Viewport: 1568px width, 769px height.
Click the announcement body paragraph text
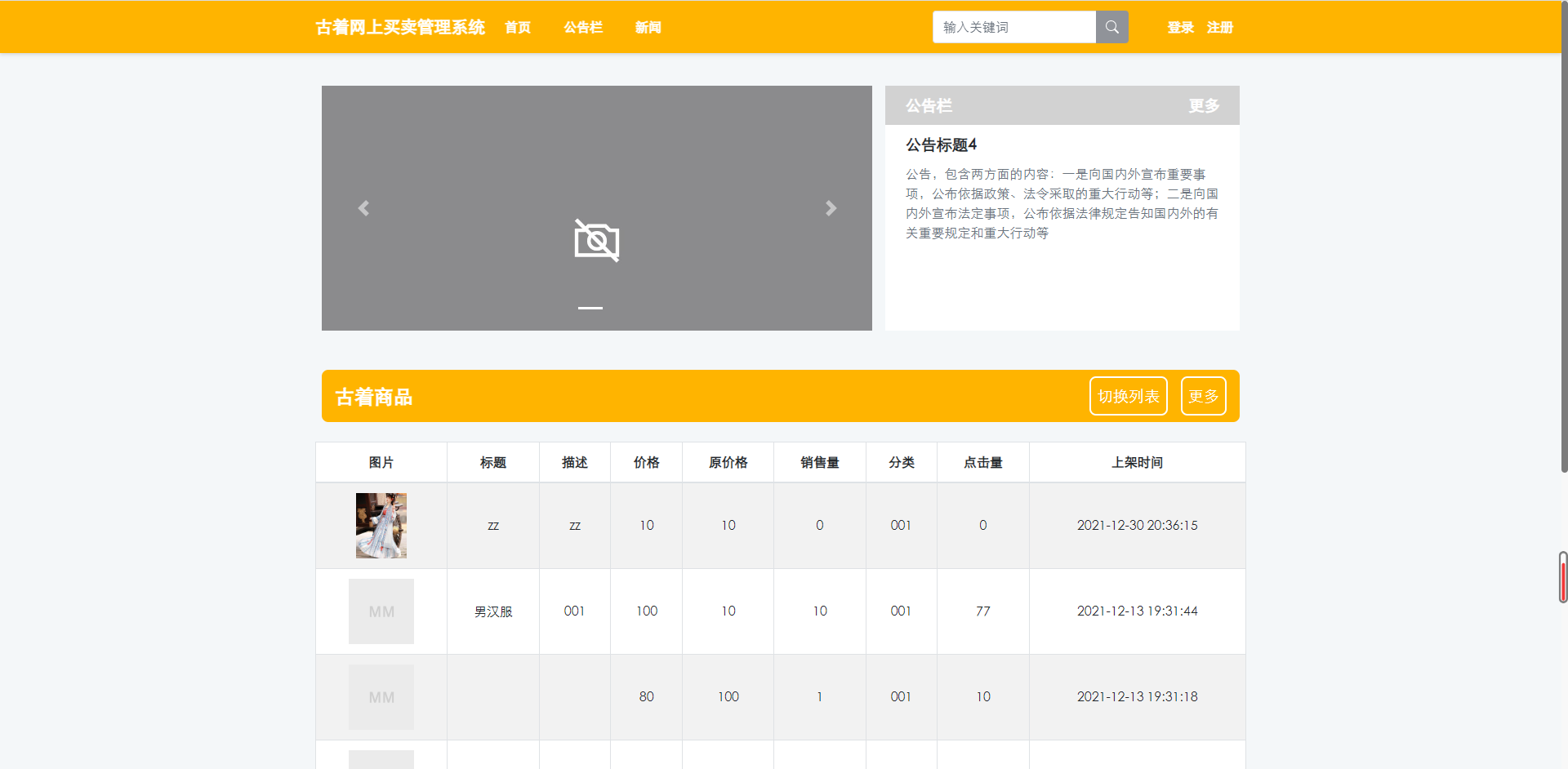(1062, 203)
